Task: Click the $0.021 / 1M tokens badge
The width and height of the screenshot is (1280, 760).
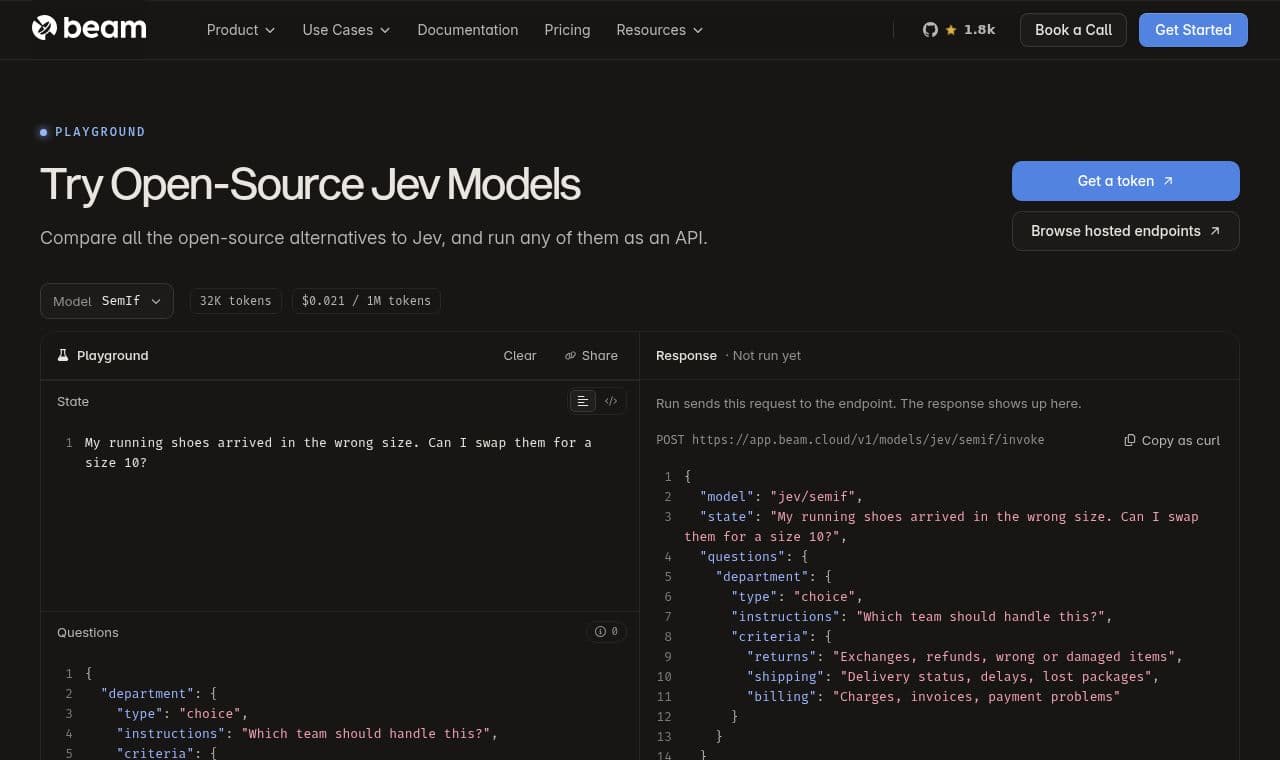Action: coord(366,301)
